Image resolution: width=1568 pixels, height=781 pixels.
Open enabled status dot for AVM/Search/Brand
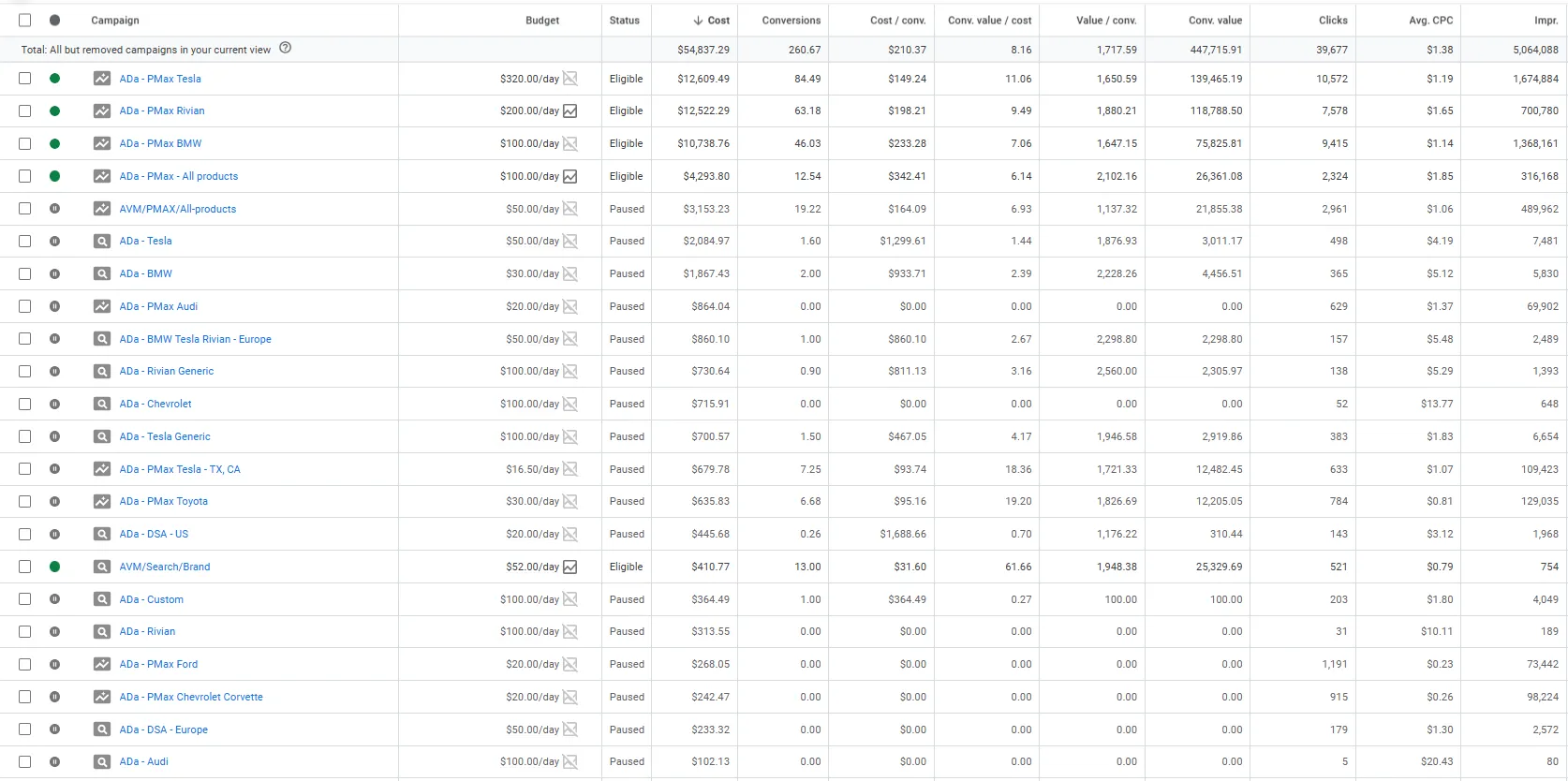pyautogui.click(x=55, y=567)
